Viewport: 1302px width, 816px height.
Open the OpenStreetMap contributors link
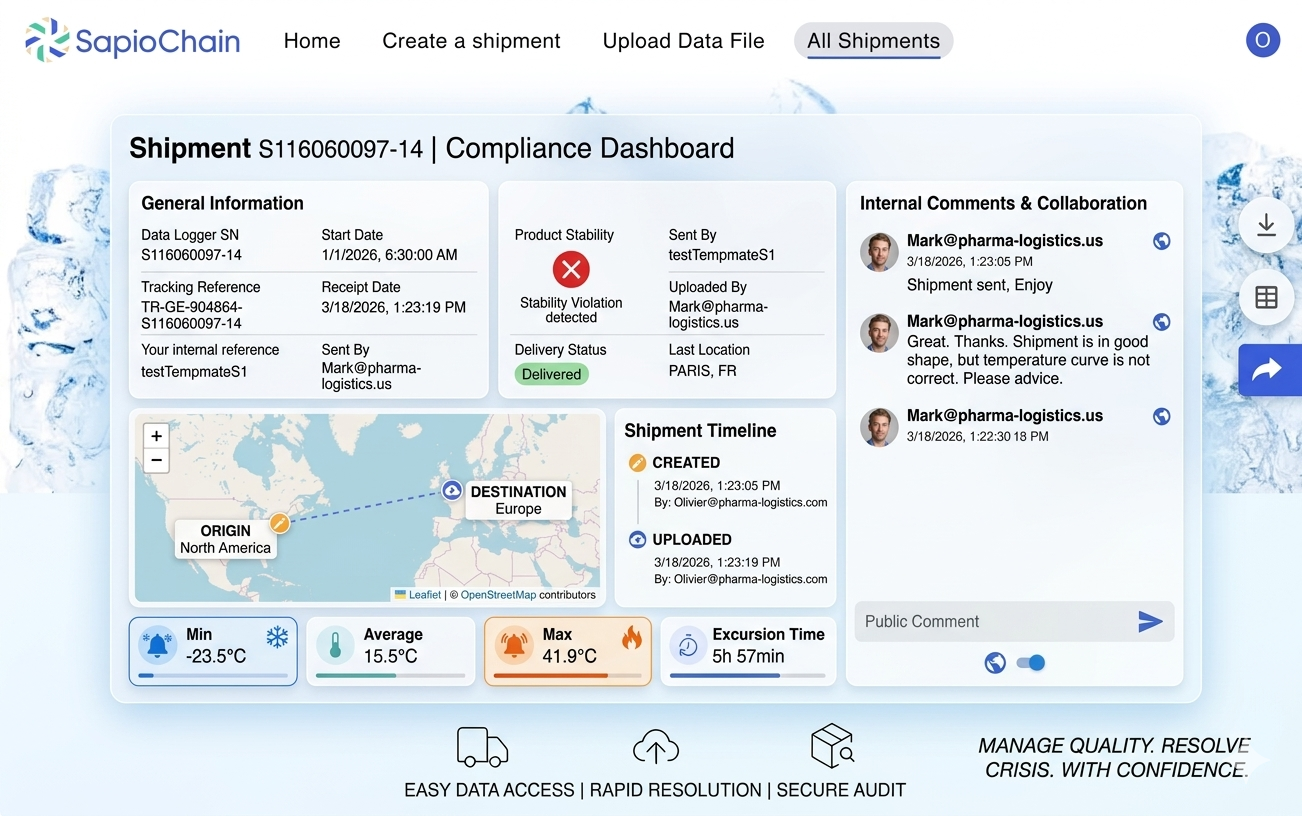pyautogui.click(x=498, y=595)
